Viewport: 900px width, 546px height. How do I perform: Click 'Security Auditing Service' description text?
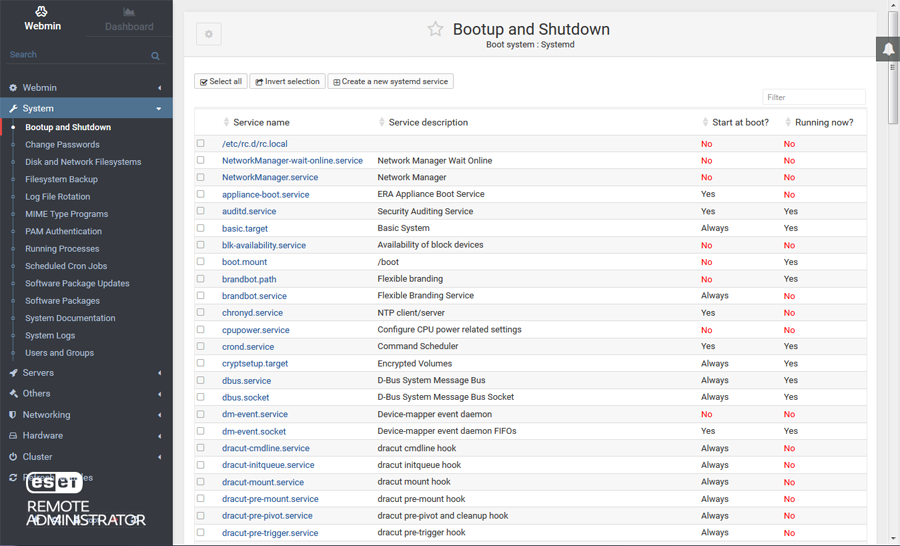425,211
